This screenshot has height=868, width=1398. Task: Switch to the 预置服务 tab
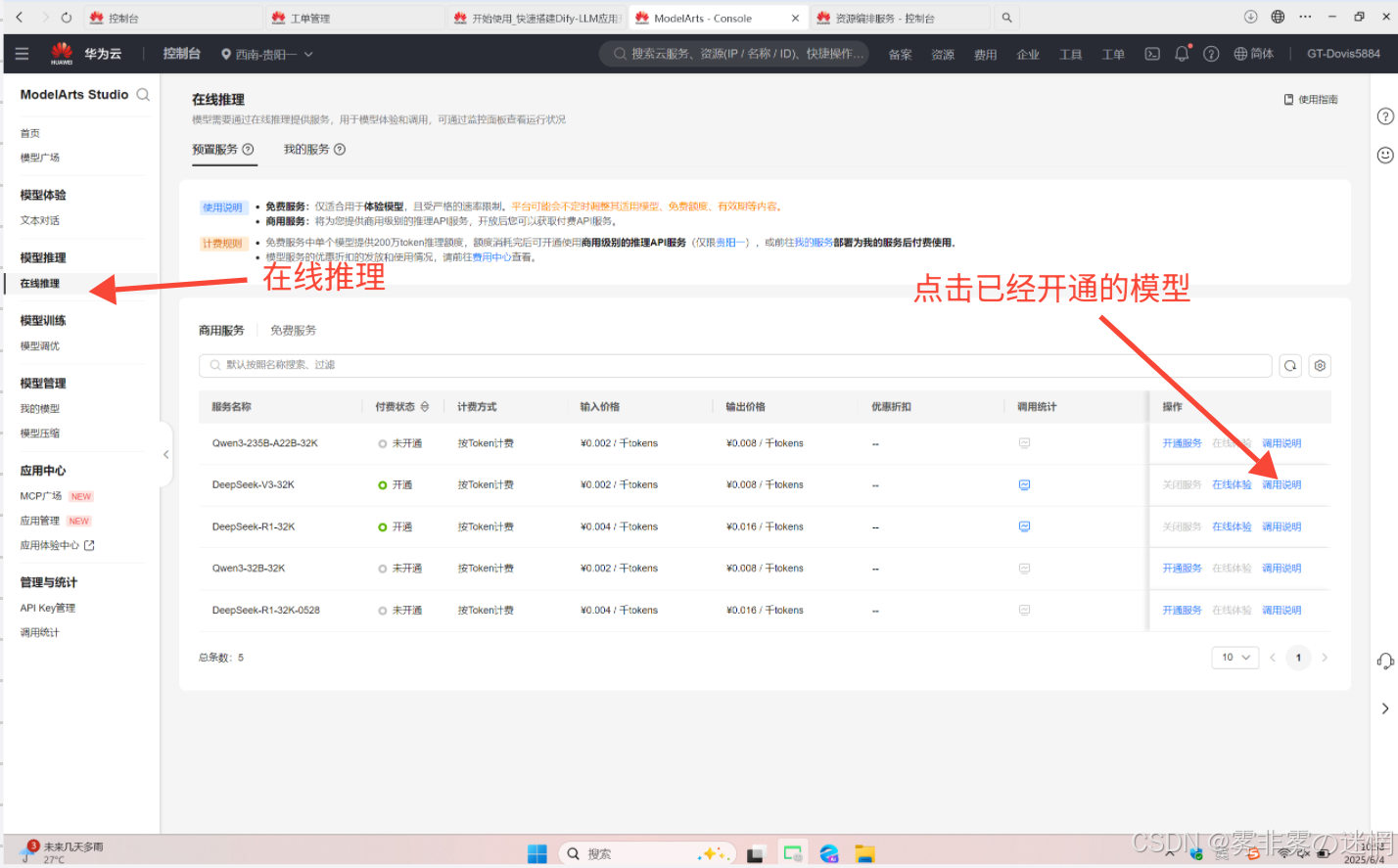215,150
